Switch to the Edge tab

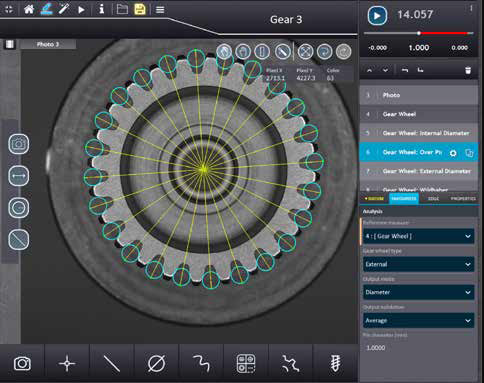click(x=433, y=199)
